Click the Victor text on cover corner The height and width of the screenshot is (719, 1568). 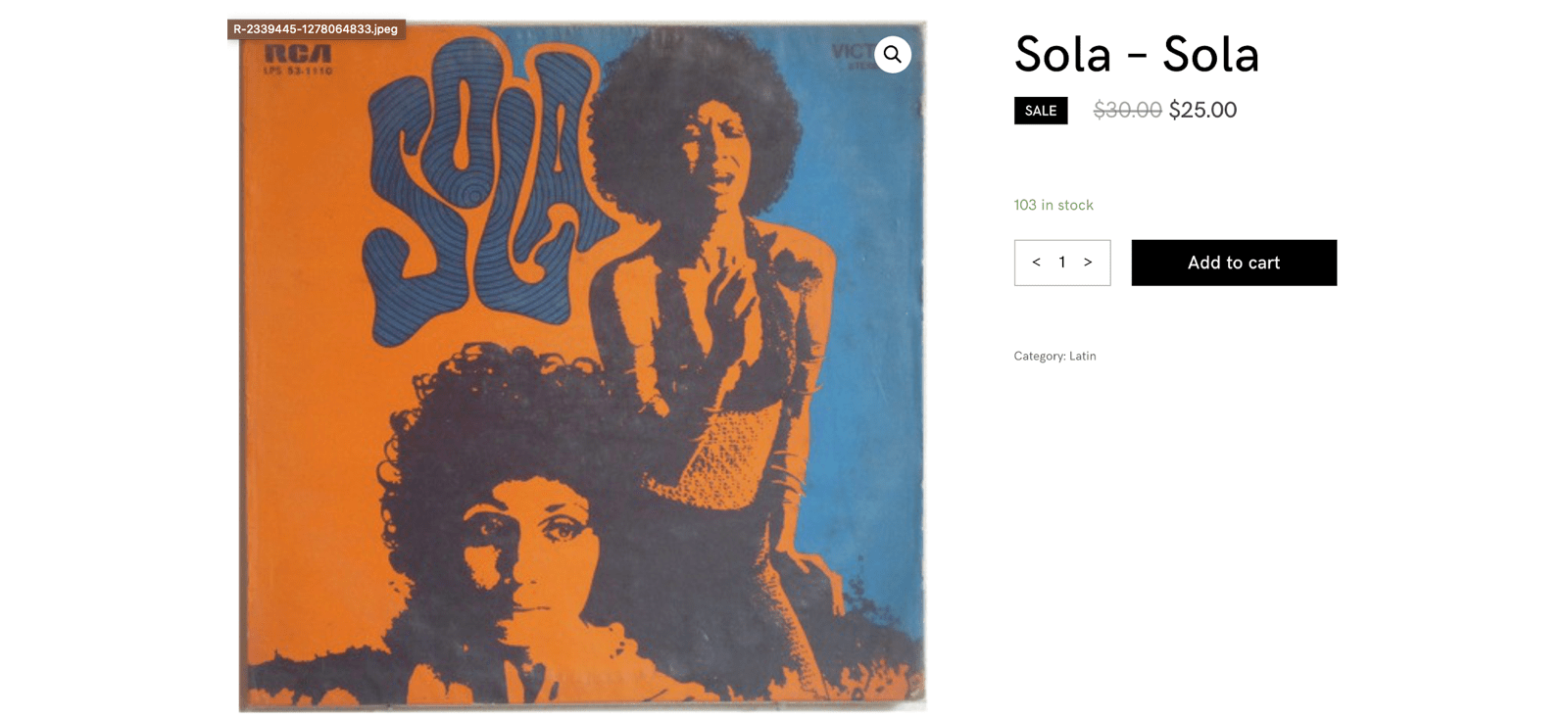click(x=850, y=52)
